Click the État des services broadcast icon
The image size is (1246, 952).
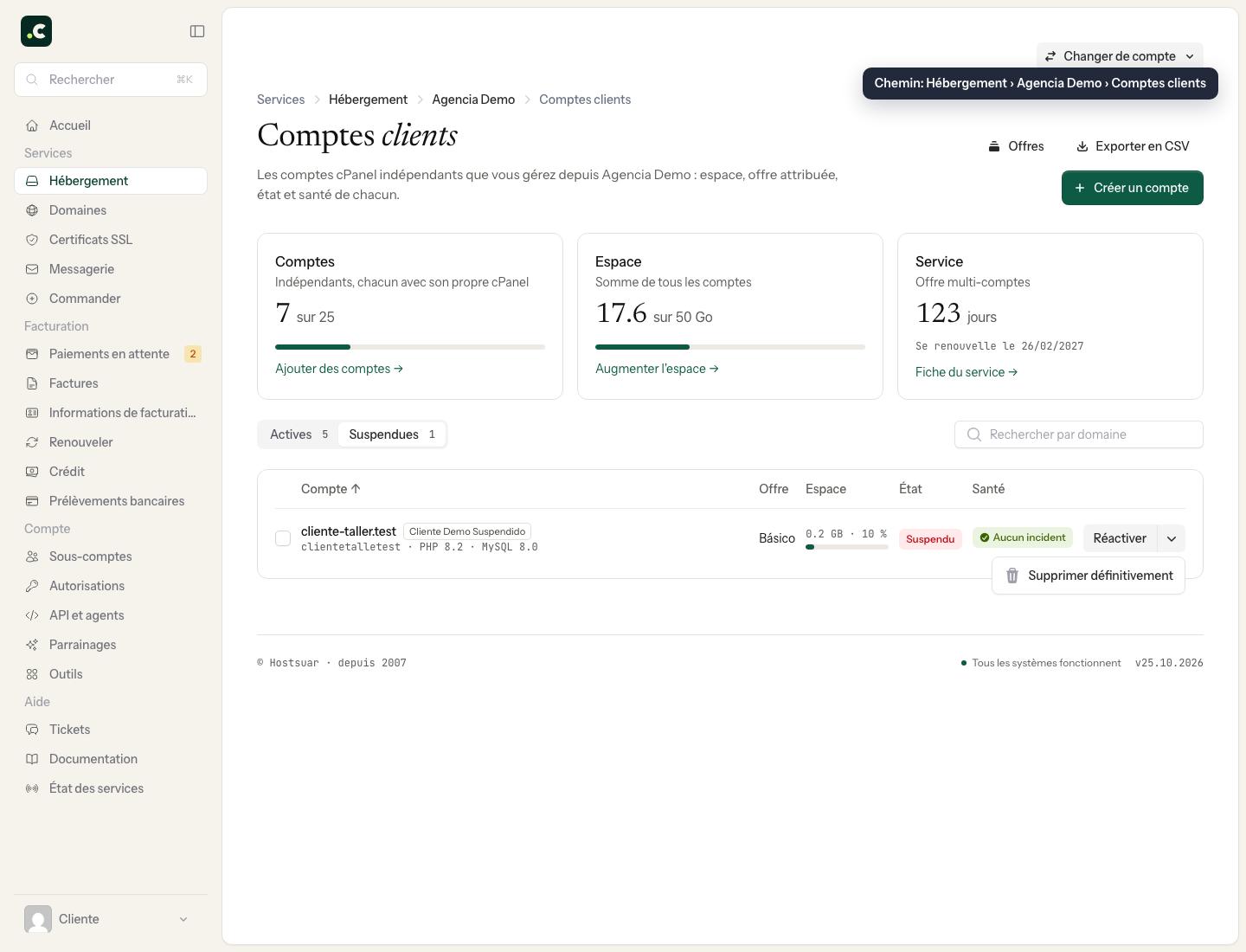click(32, 788)
